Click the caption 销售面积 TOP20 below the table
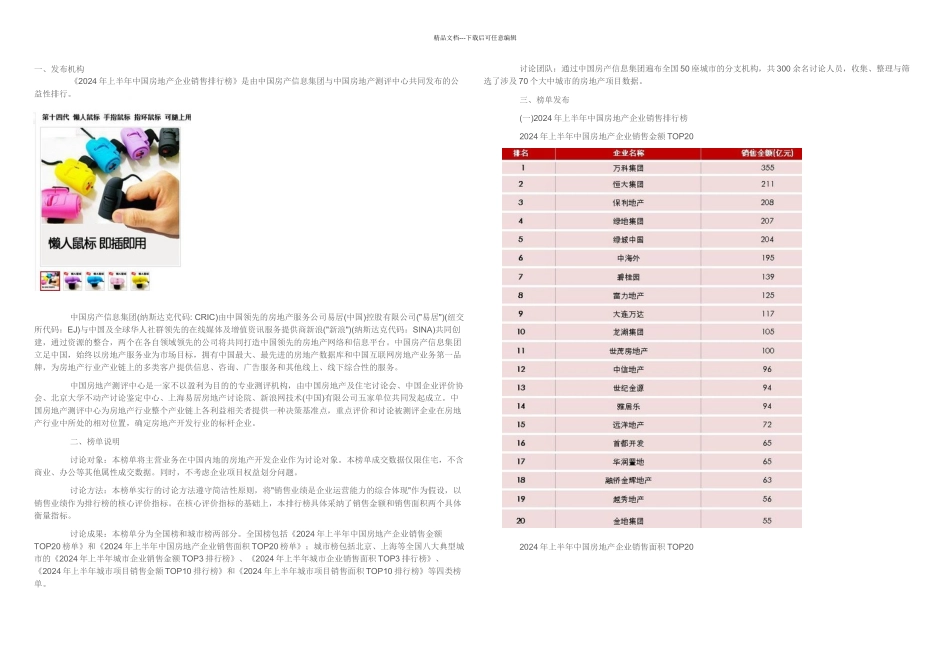This screenshot has height=672, width=950. pyautogui.click(x=606, y=547)
